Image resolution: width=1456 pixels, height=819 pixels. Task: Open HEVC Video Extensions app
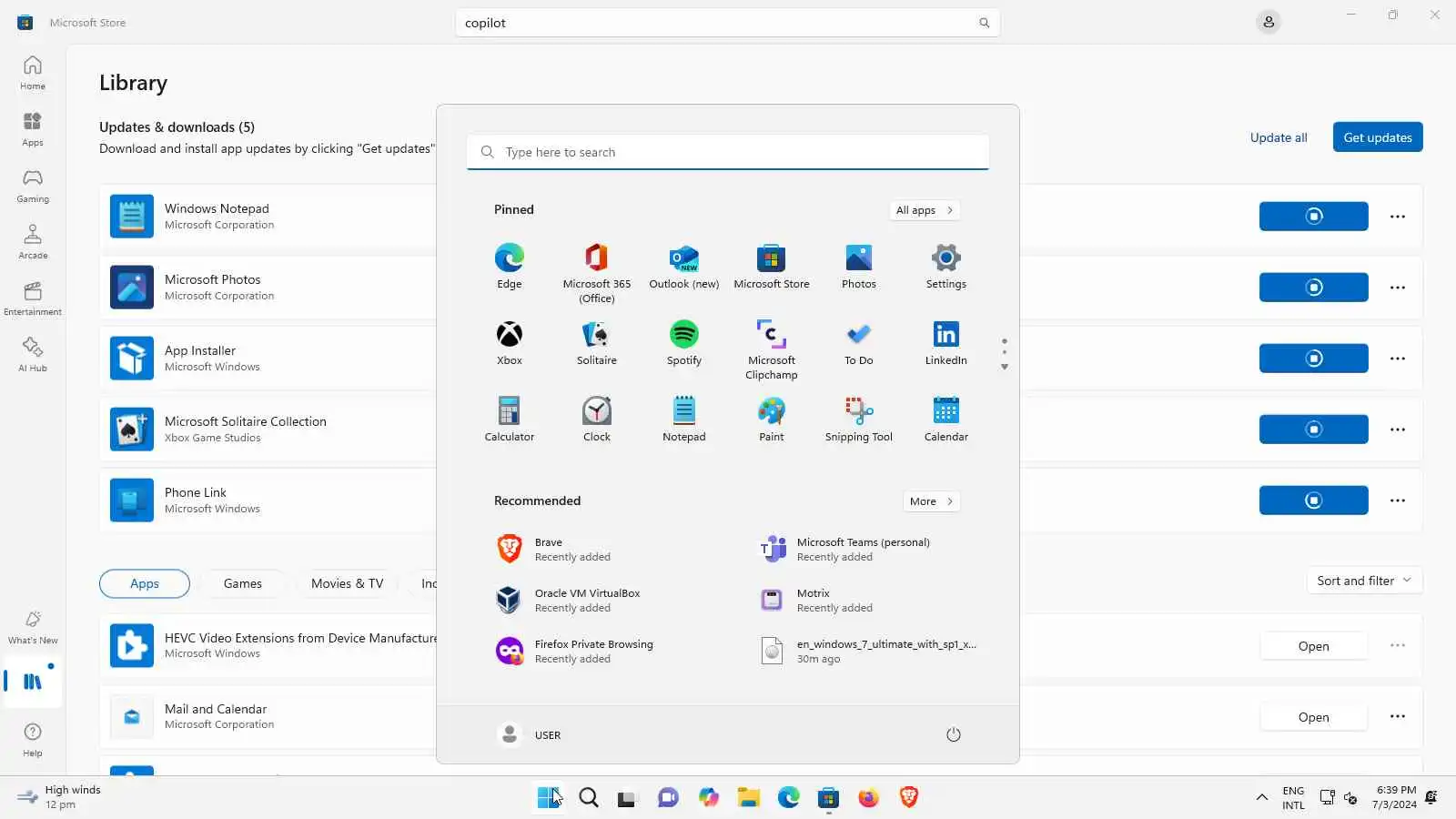(x=1314, y=646)
